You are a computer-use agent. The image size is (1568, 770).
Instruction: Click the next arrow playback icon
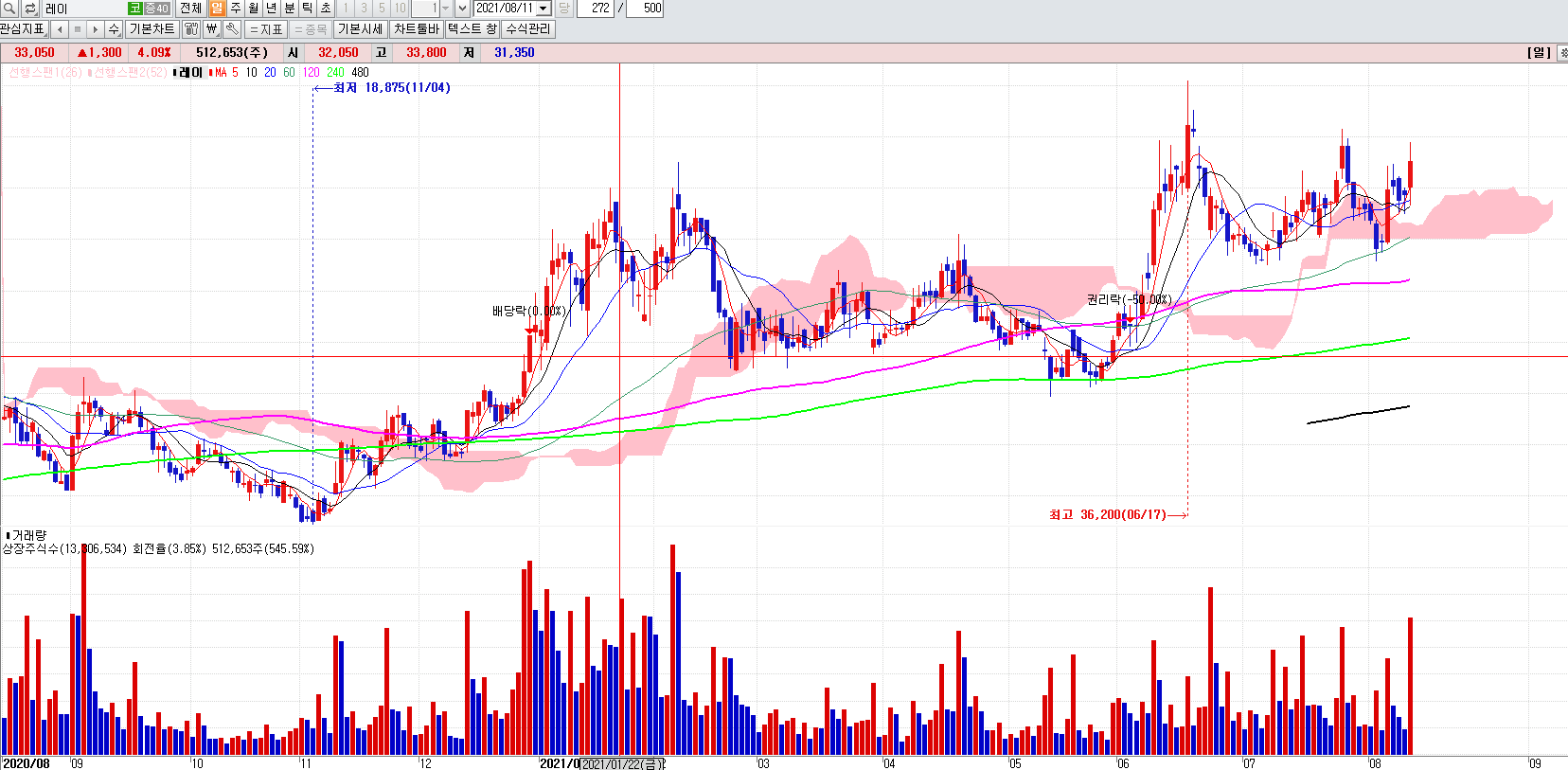tap(95, 28)
